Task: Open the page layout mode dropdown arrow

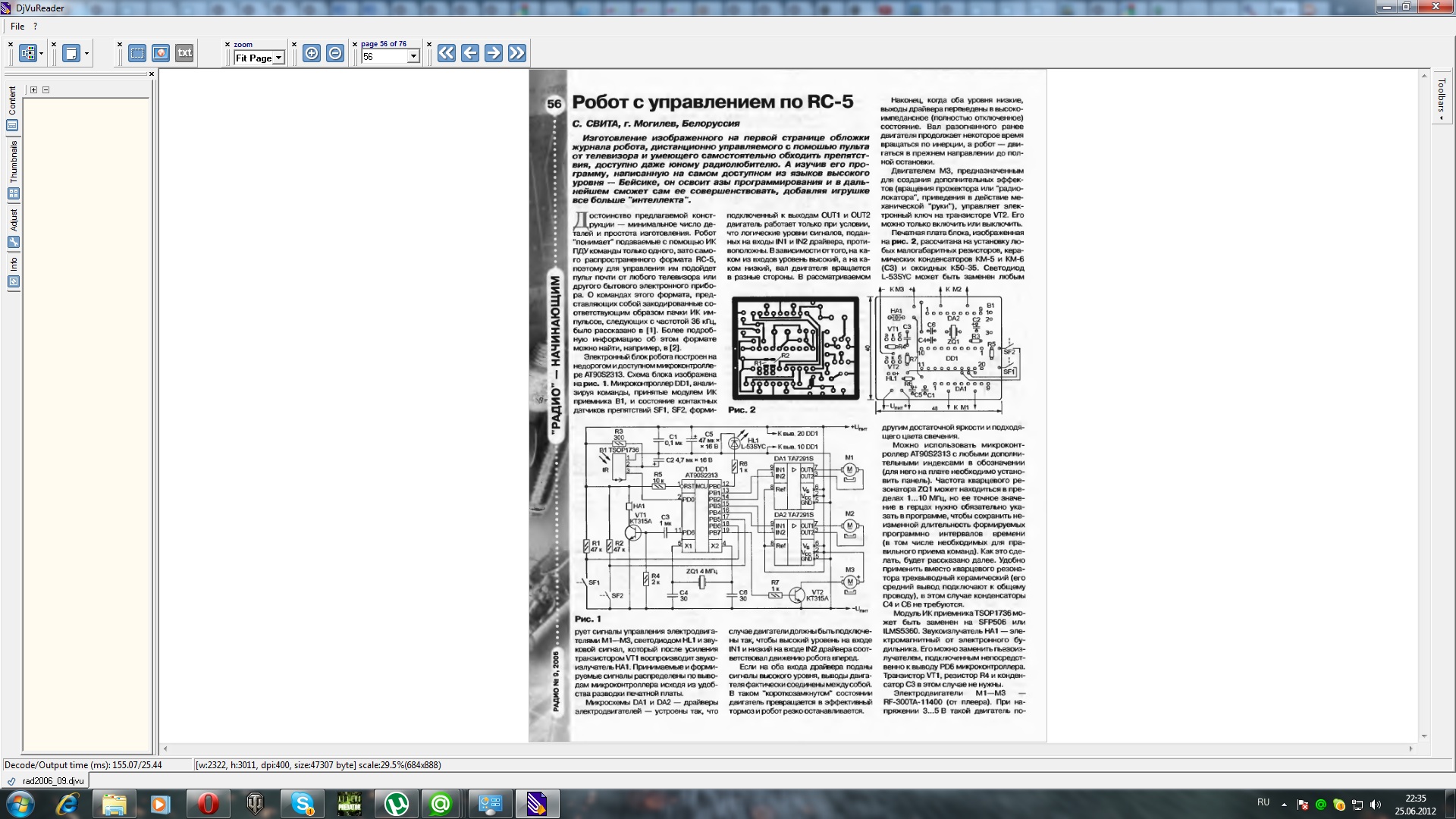Action: 86,54
